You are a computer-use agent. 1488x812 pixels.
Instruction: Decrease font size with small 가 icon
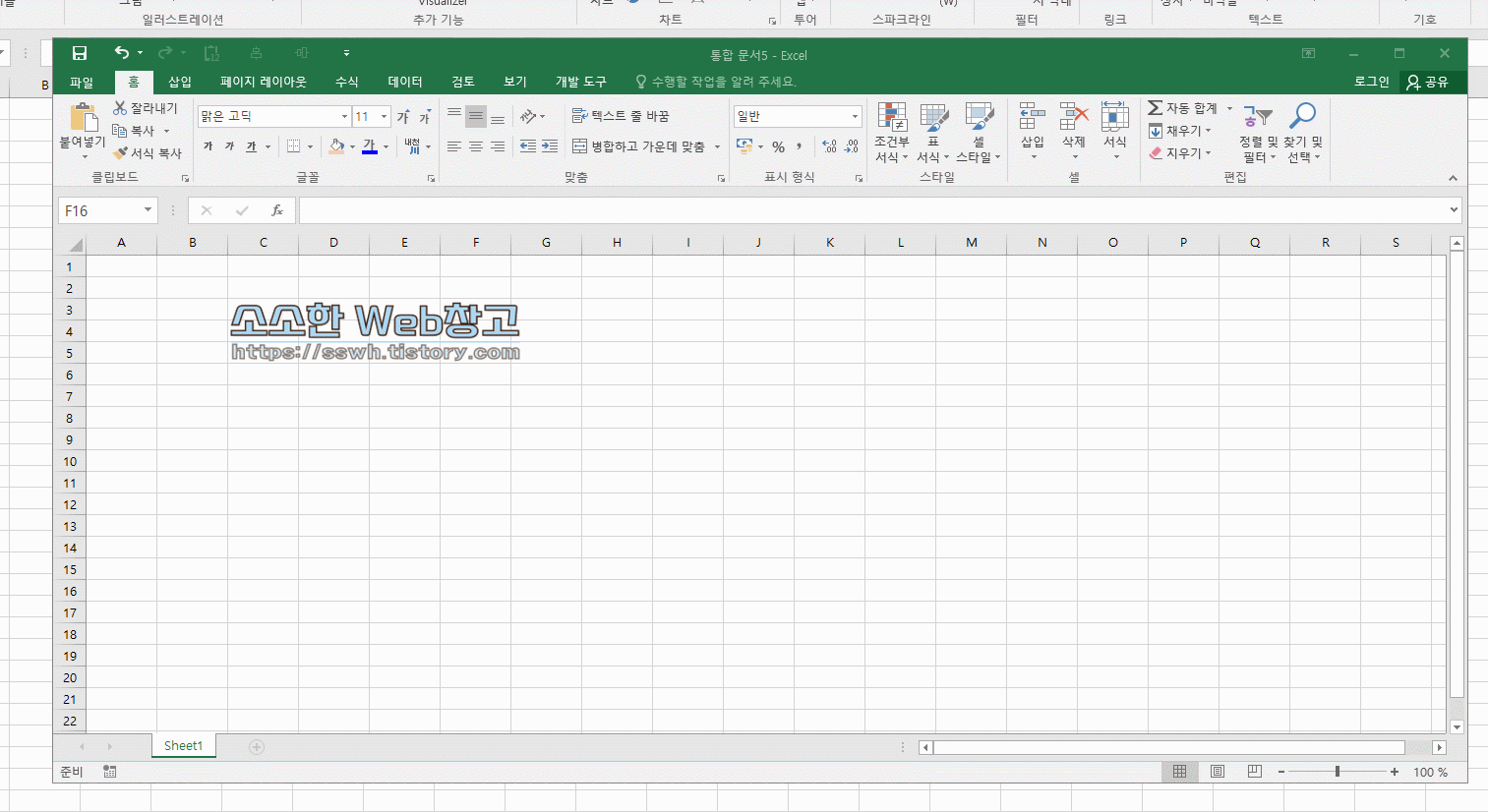426,117
